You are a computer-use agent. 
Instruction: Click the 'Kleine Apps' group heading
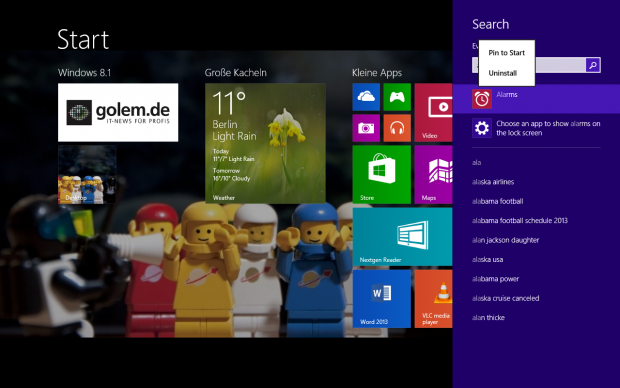(x=377, y=73)
